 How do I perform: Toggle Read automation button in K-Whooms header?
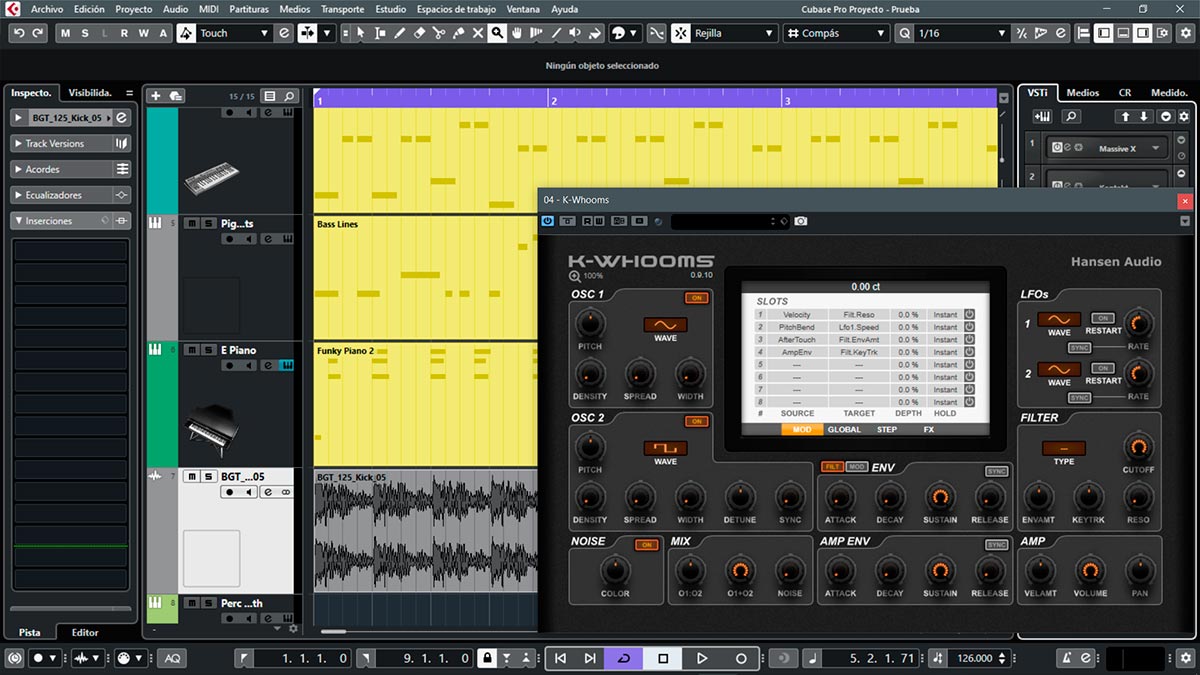(586, 221)
